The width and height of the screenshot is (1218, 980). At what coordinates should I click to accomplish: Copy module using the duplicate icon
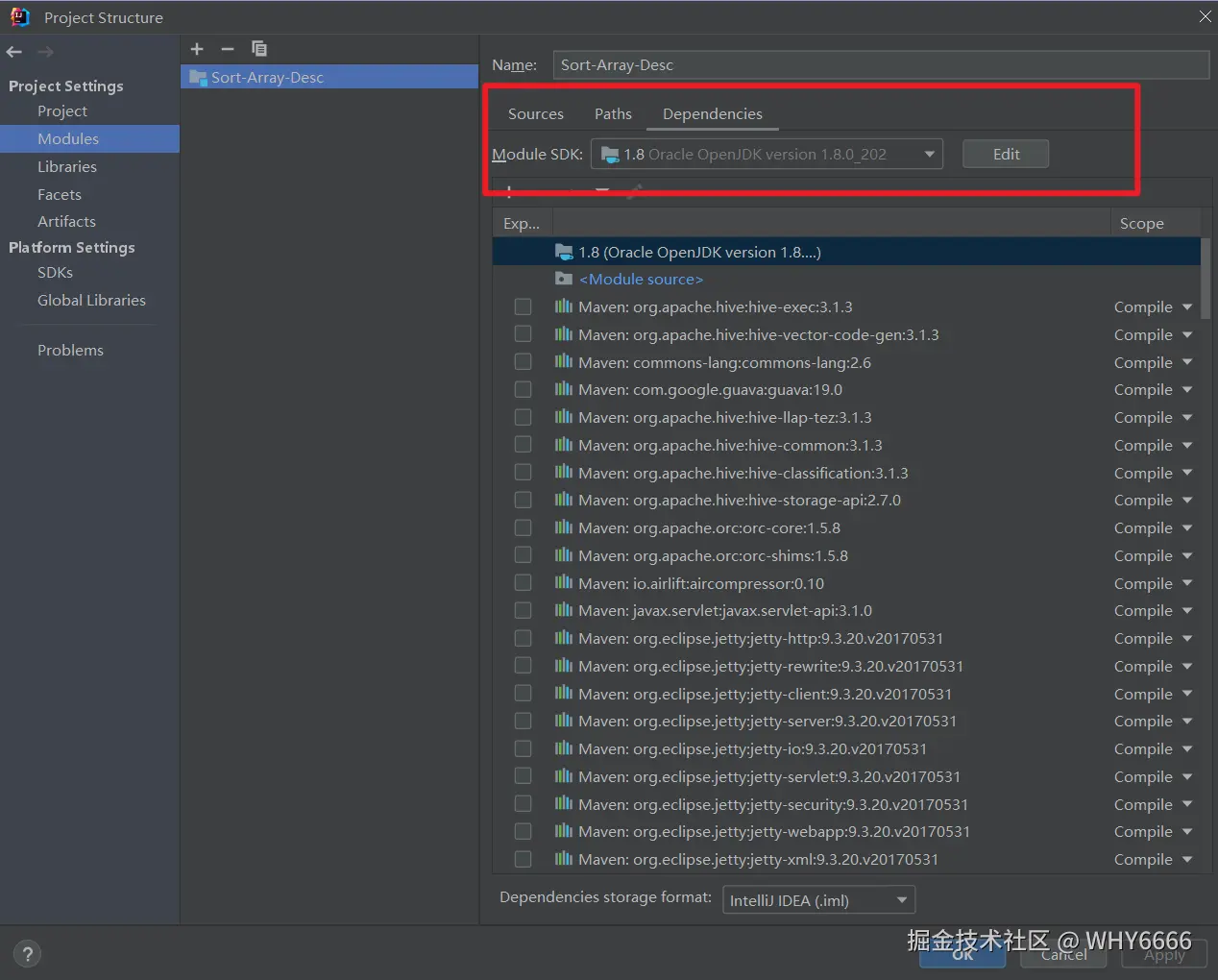point(259,49)
